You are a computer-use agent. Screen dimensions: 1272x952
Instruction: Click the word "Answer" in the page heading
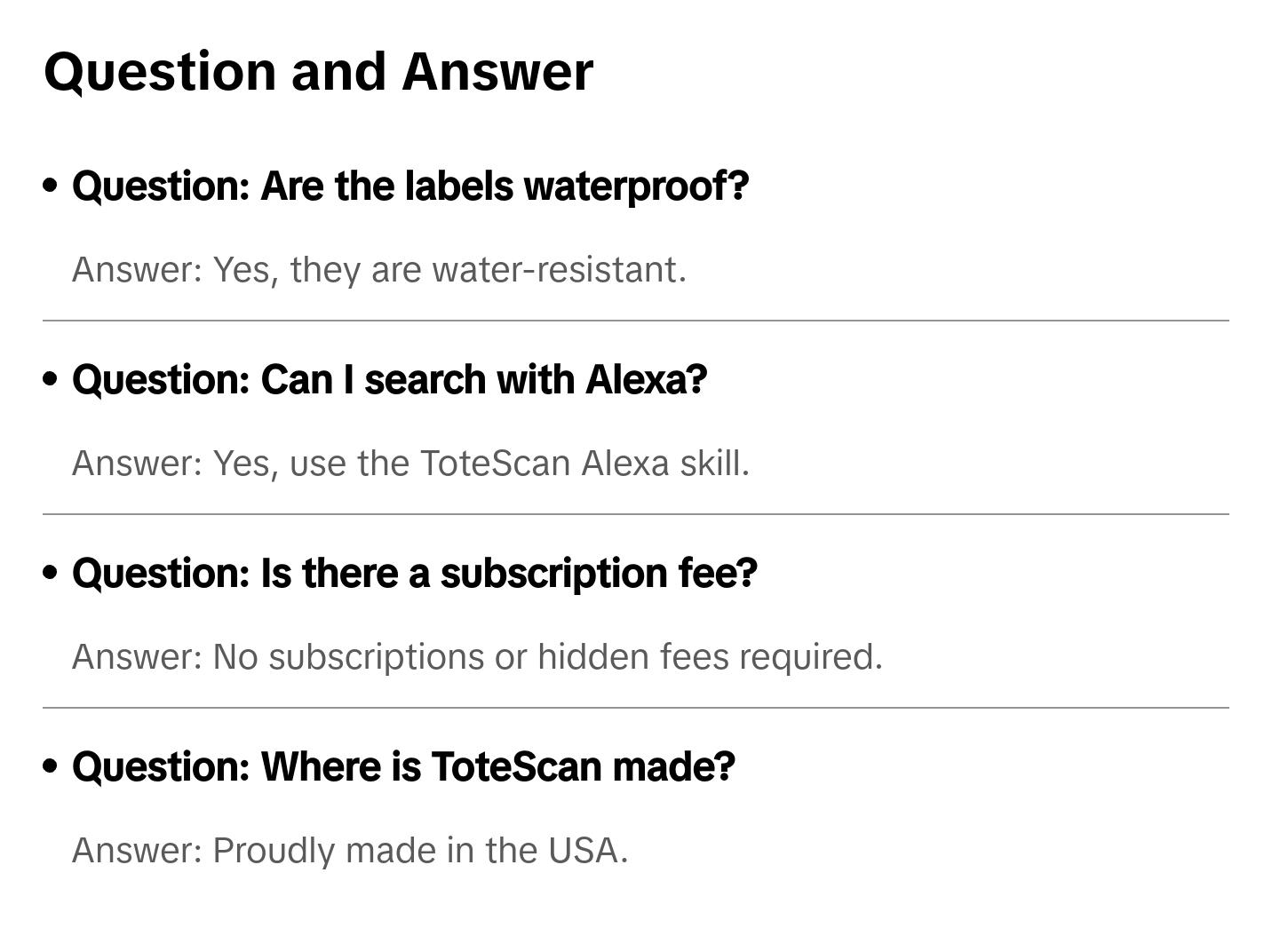pyautogui.click(x=497, y=72)
